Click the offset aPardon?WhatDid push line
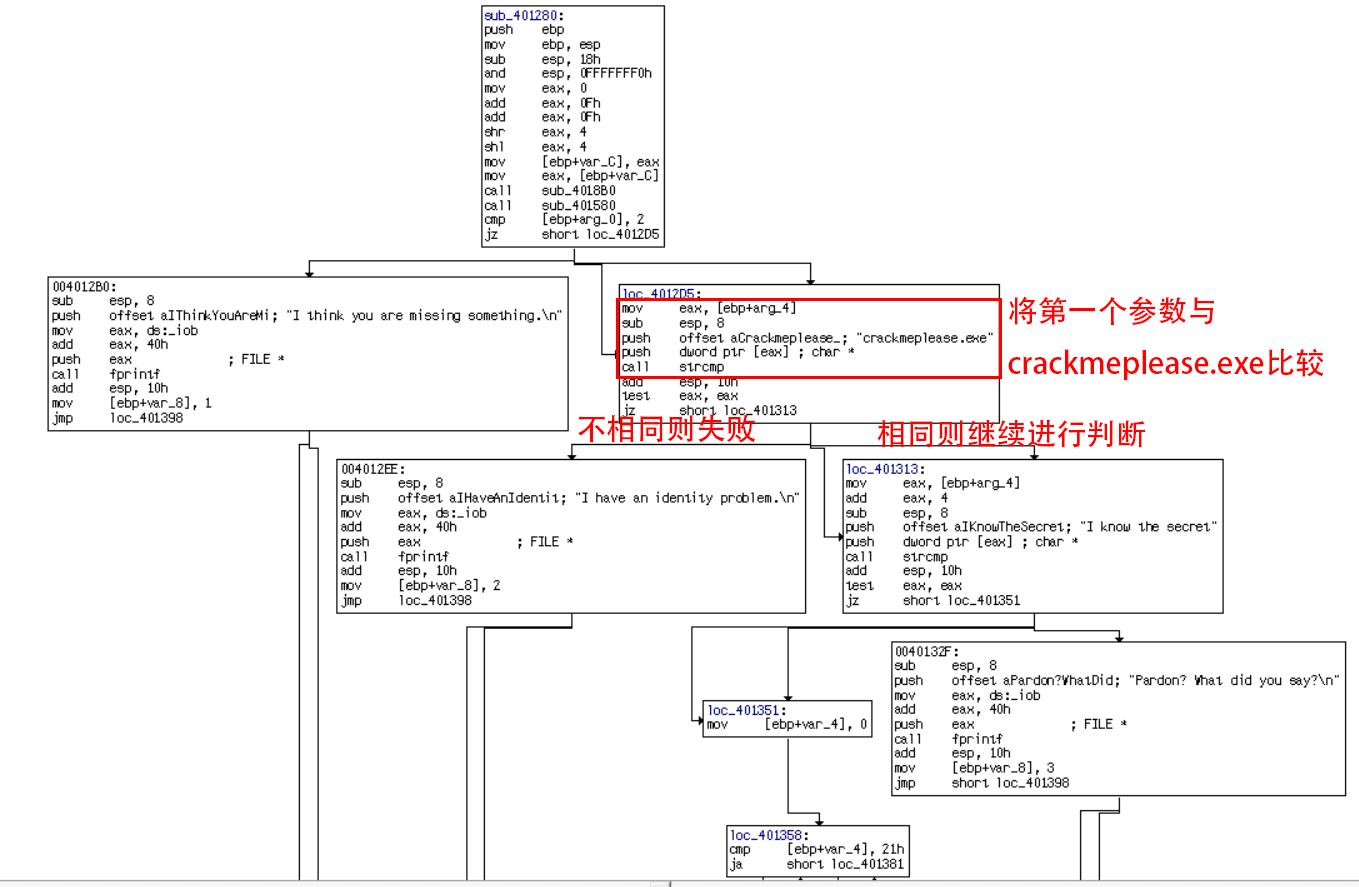The image size is (1359, 887). coord(1117,680)
